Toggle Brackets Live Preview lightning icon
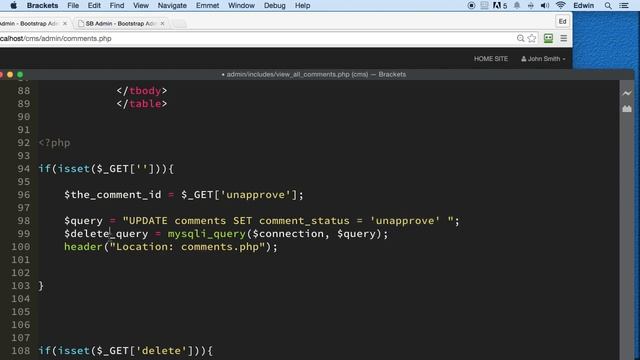This screenshot has width=640, height=360. tap(627, 93)
